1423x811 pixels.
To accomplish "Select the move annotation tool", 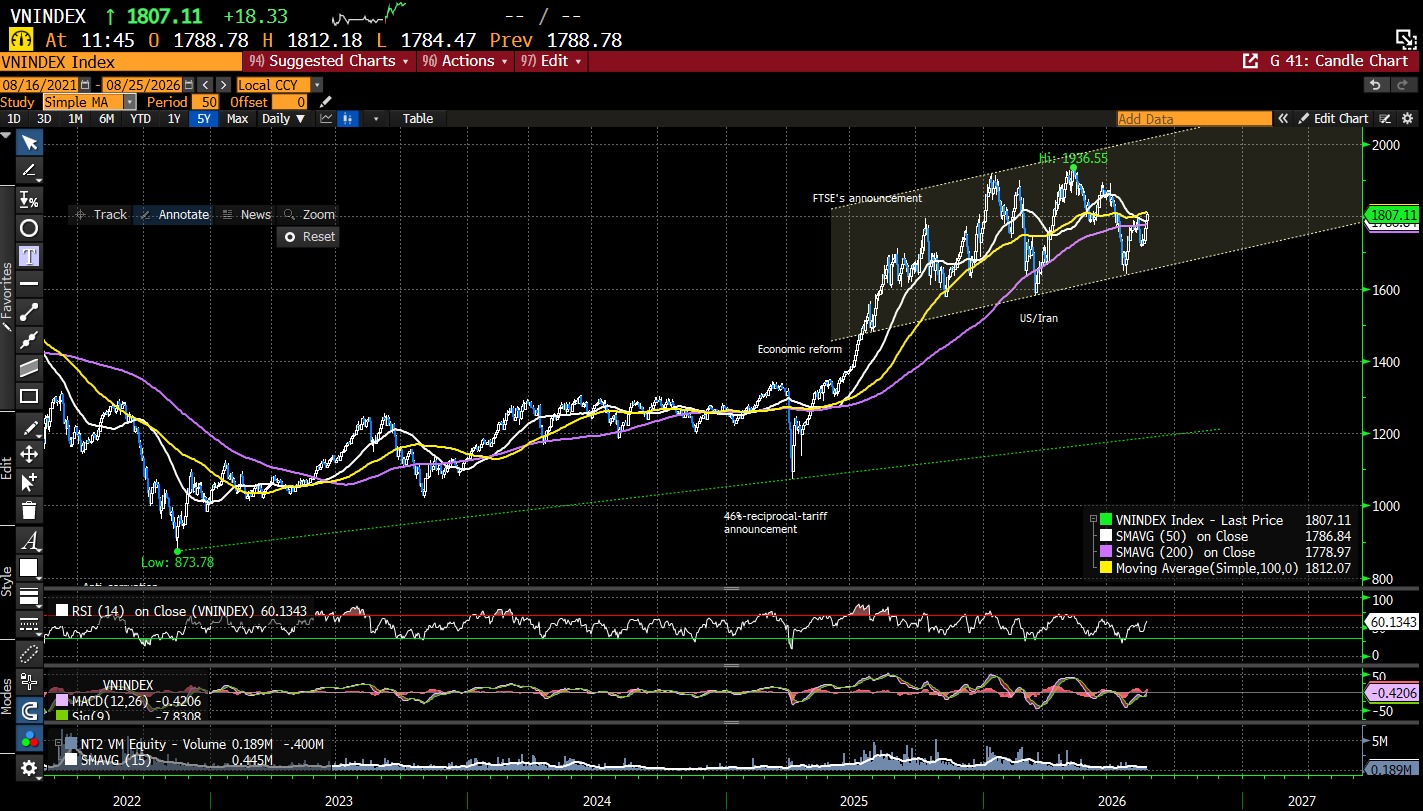I will pyautogui.click(x=29, y=454).
